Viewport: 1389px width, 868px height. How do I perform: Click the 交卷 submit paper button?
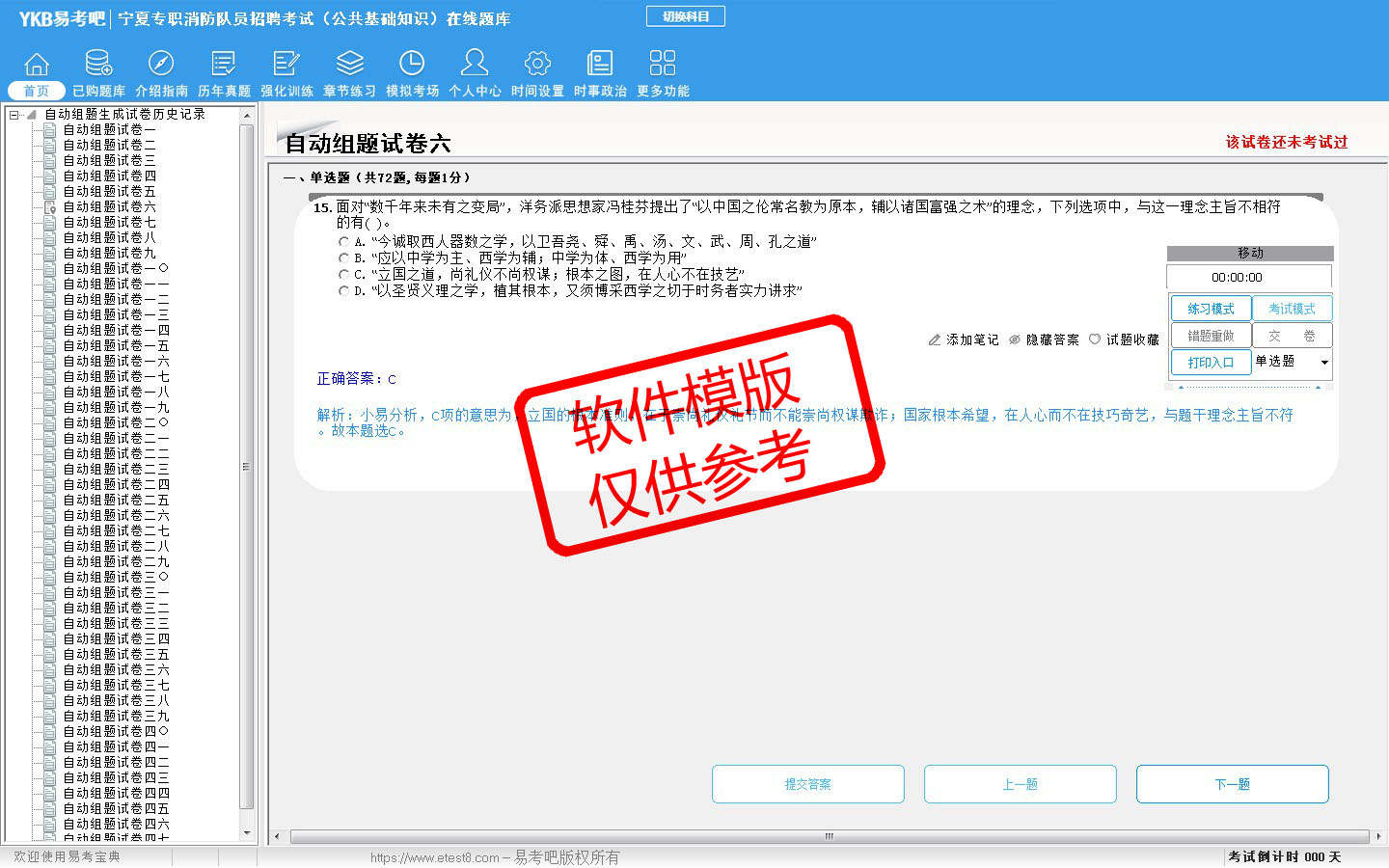pyautogui.click(x=1293, y=336)
